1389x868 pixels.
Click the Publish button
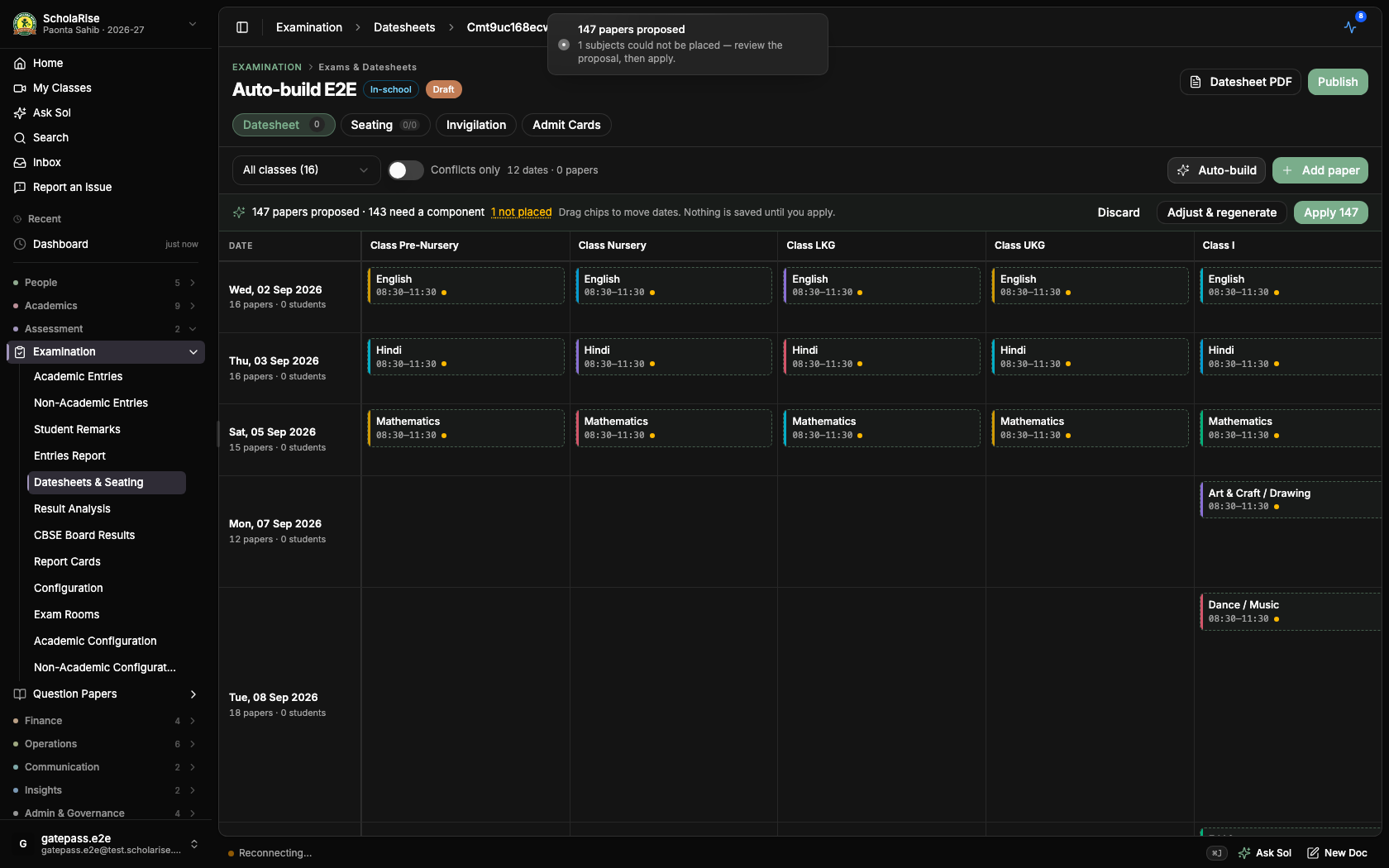coord(1338,82)
